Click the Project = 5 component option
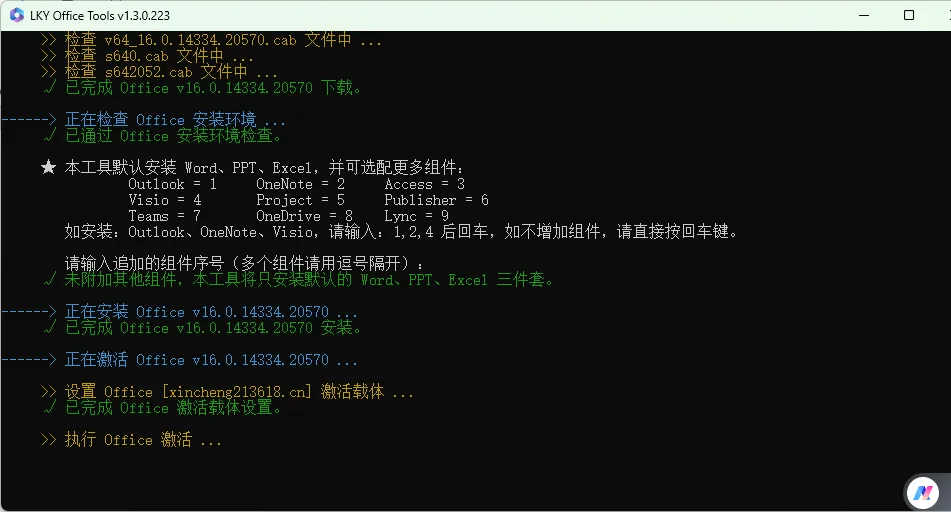The image size is (951, 512). coord(300,200)
